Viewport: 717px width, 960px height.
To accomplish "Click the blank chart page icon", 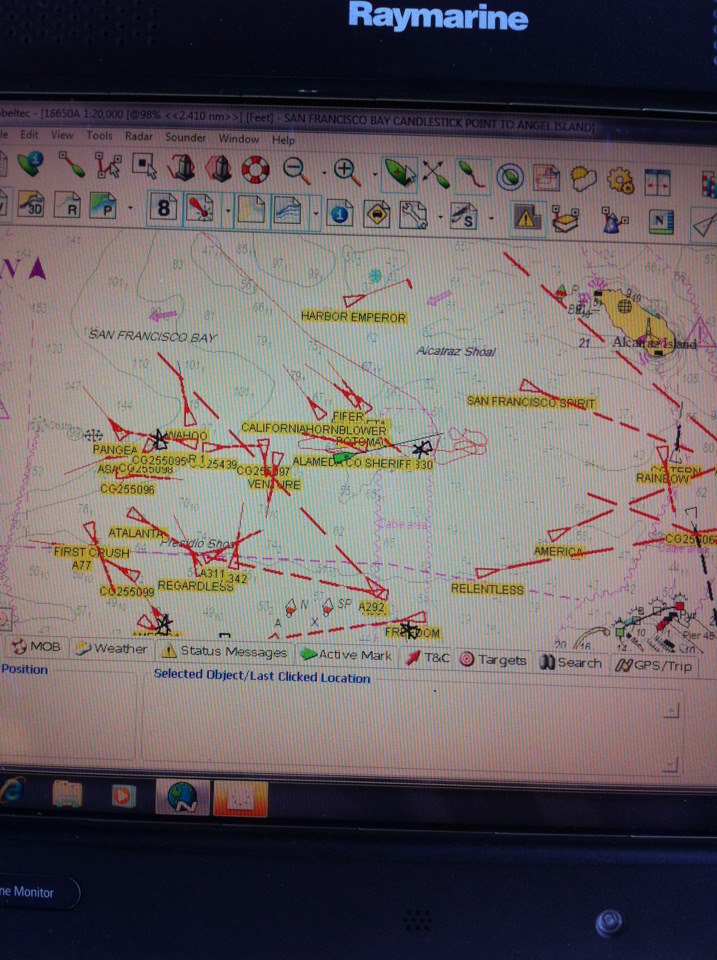I will click(250, 210).
